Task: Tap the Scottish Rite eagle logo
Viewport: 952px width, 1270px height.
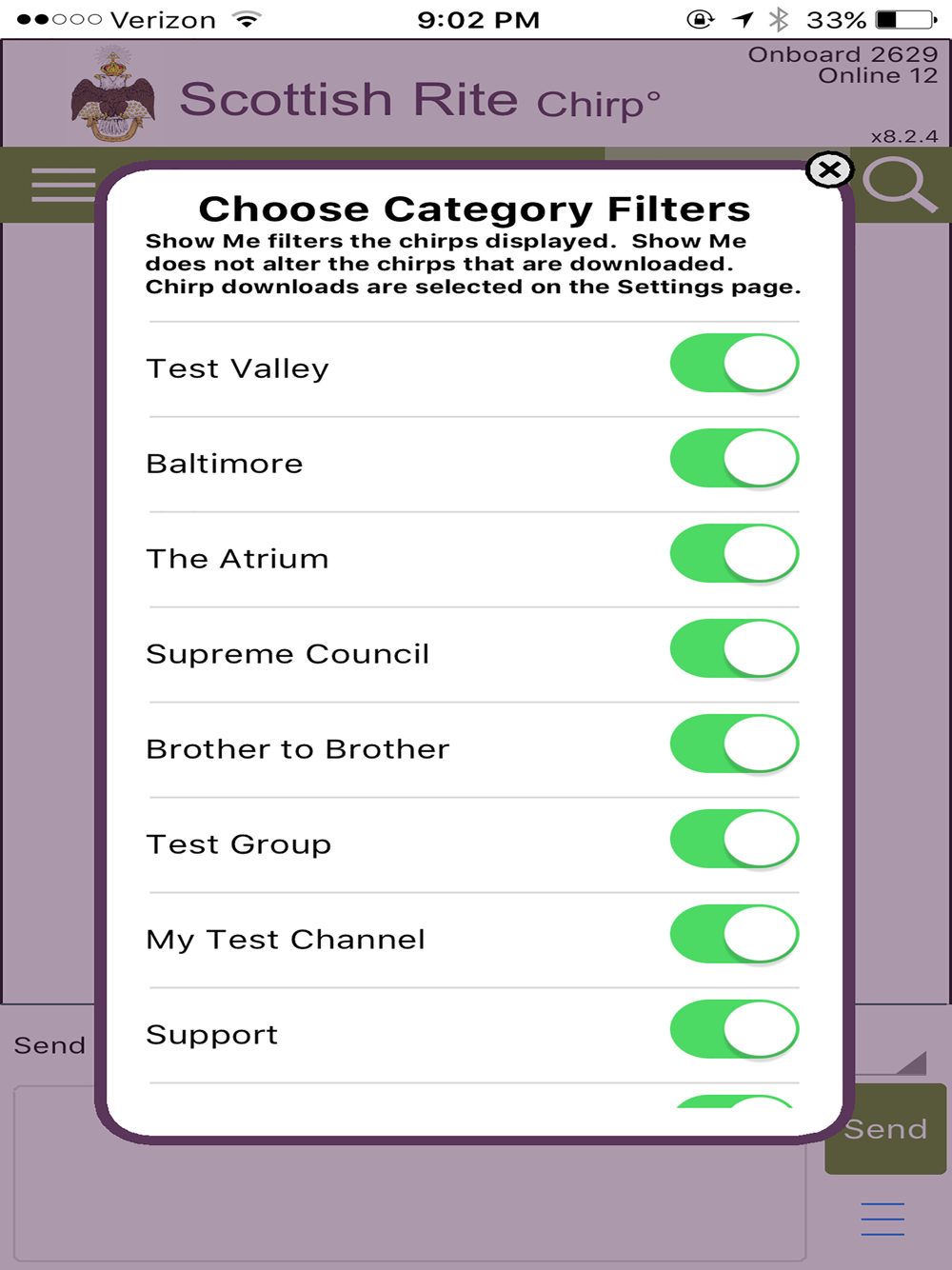Action: [113, 96]
